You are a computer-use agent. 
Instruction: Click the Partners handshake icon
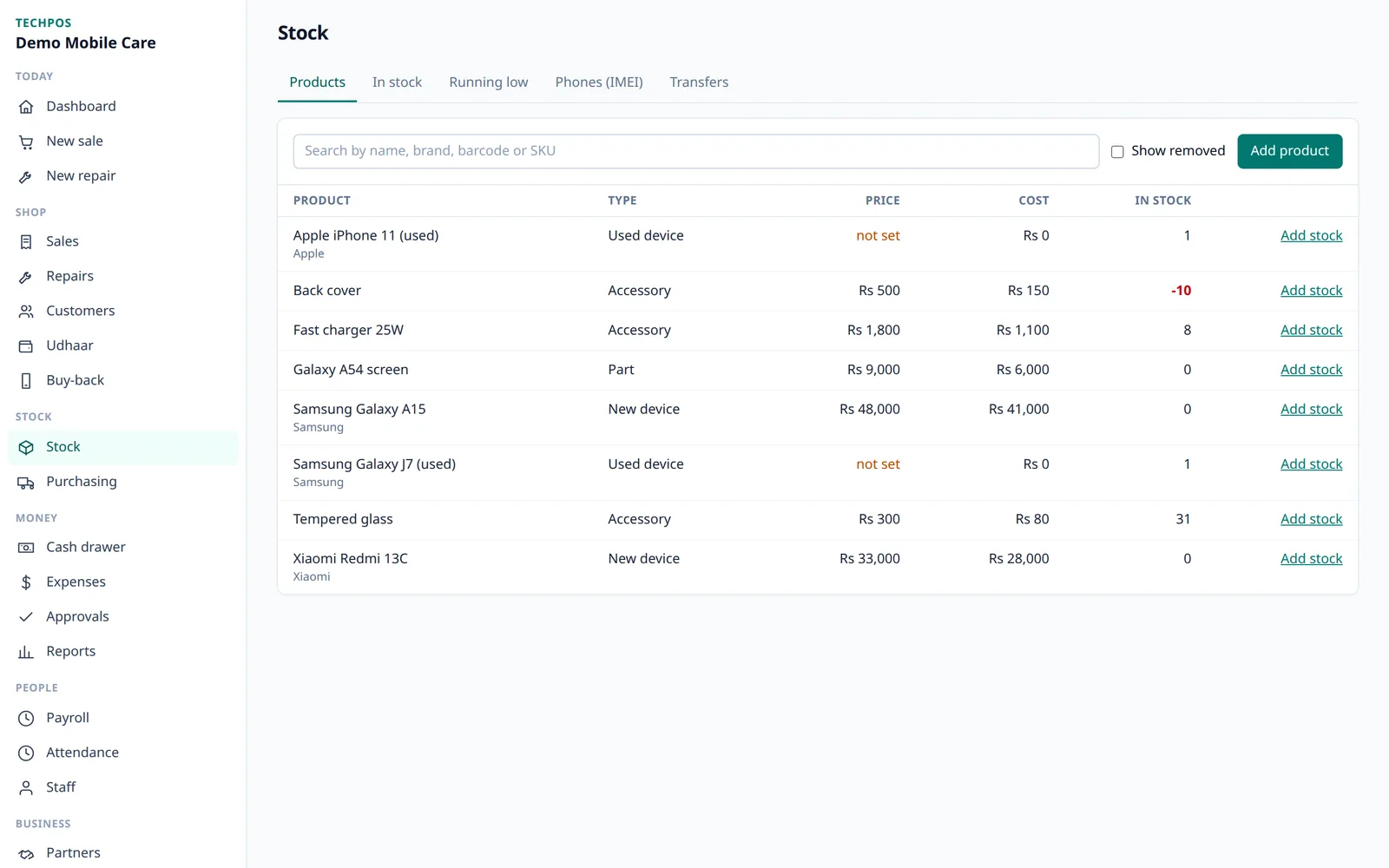pos(26,854)
